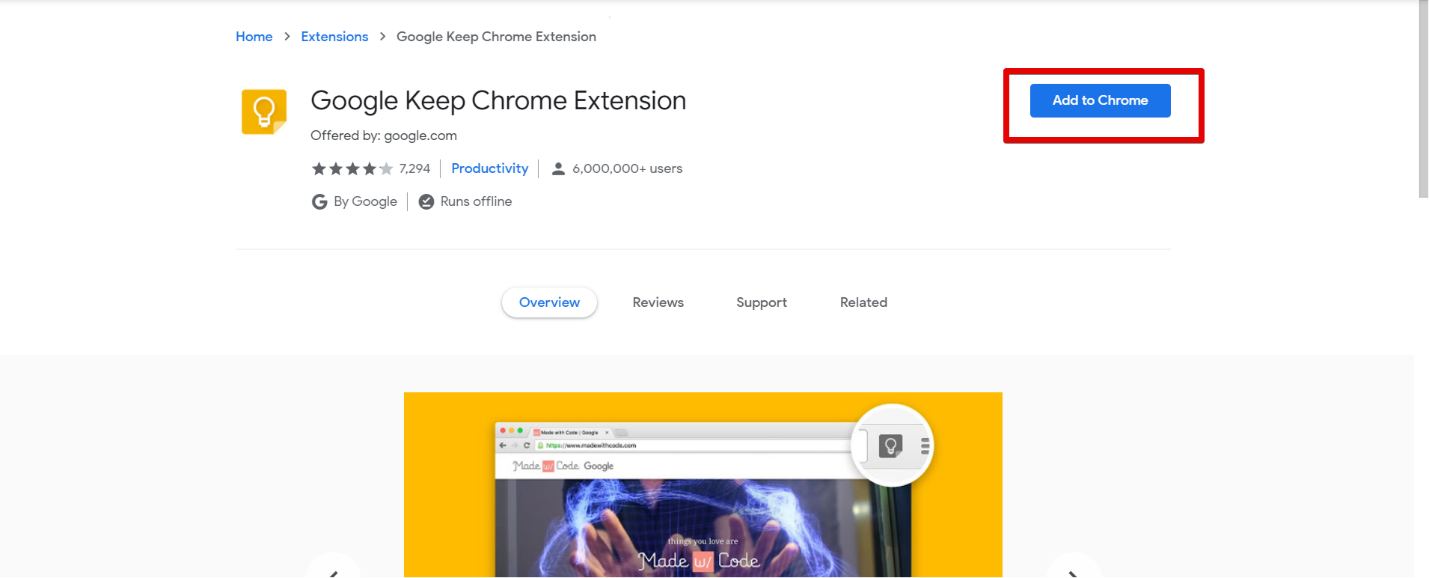Click Google Keep Chrome Extension breadcrumb text
1429x578 pixels.
click(496, 36)
